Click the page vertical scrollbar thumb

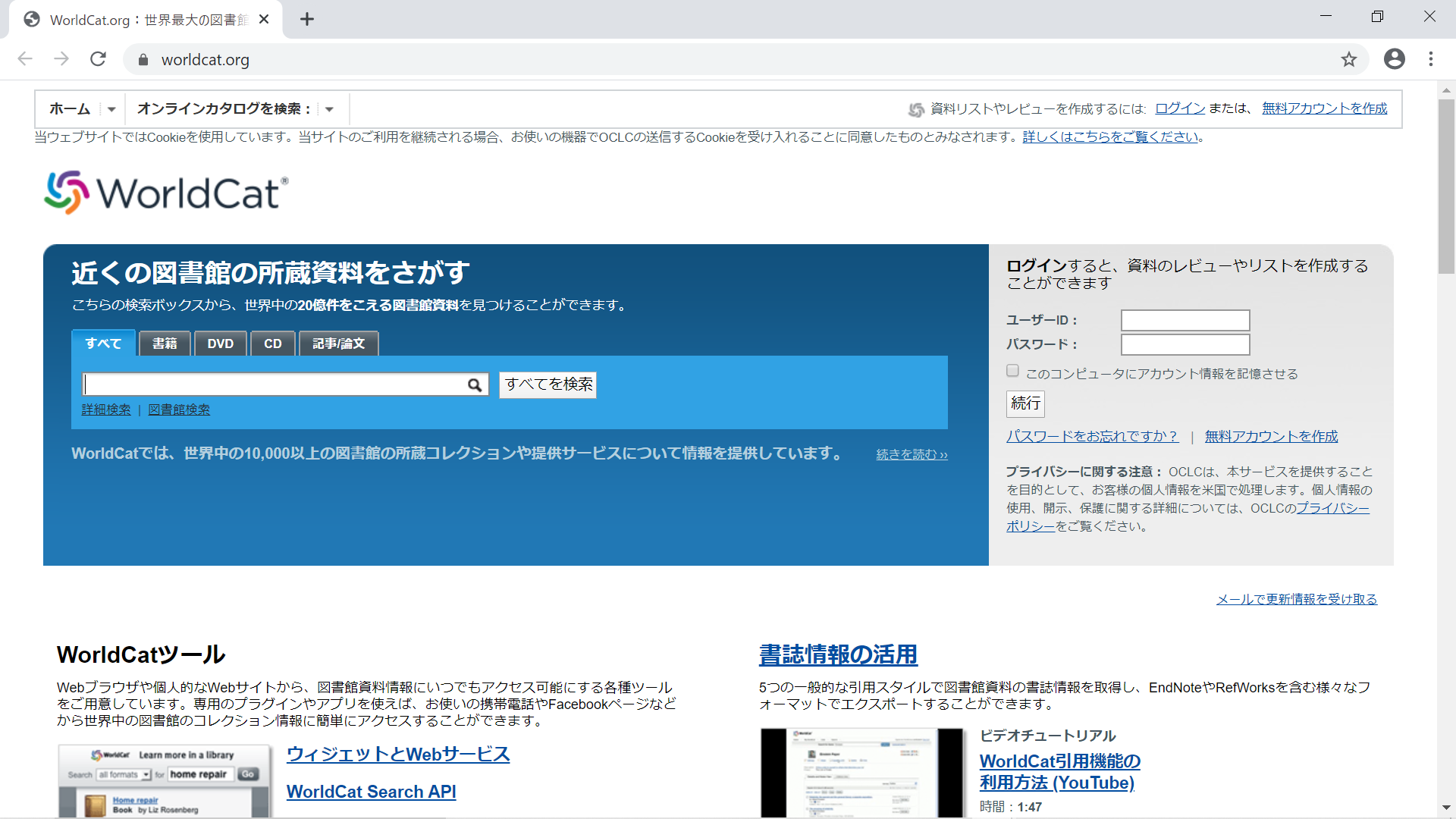[1446, 186]
